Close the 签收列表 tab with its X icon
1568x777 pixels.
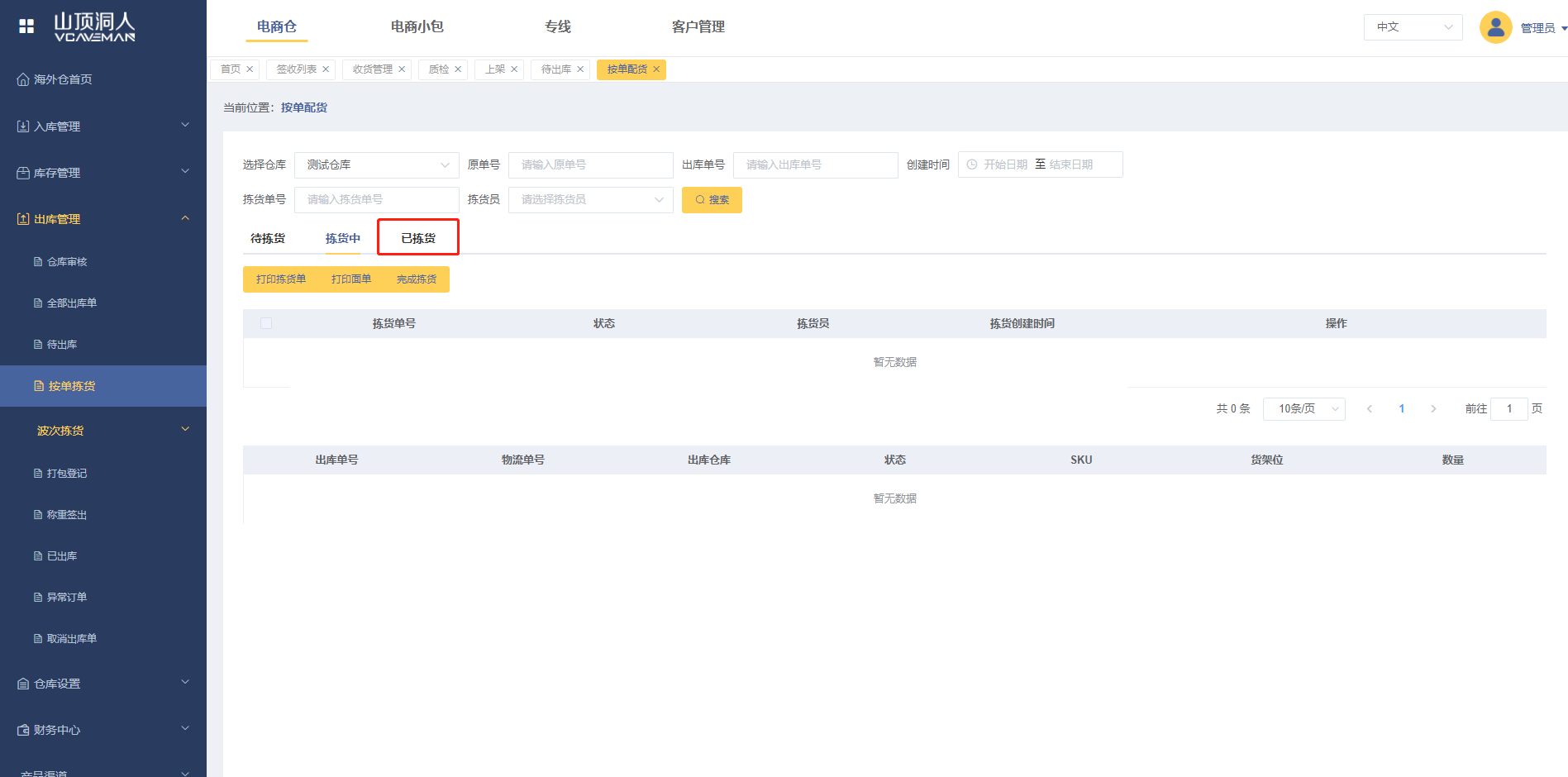pos(326,69)
